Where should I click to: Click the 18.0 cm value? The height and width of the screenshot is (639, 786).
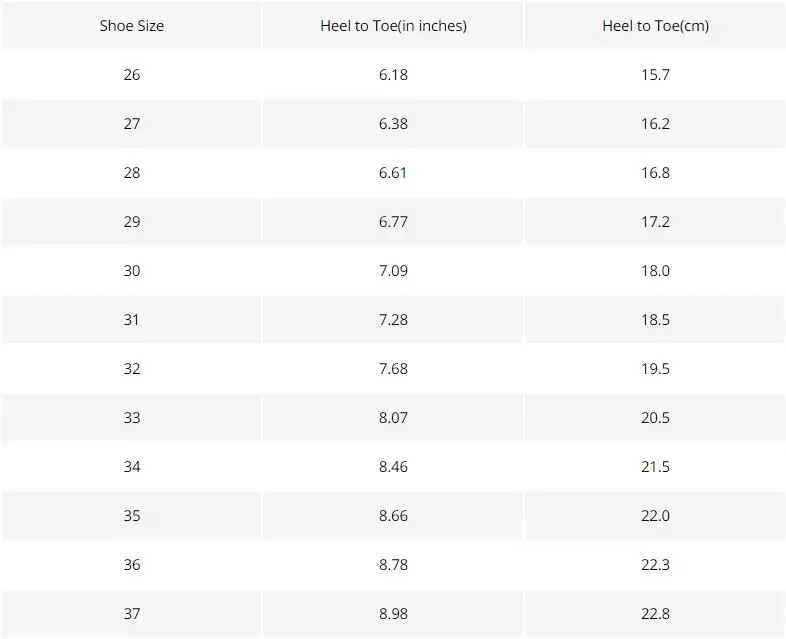(x=655, y=271)
